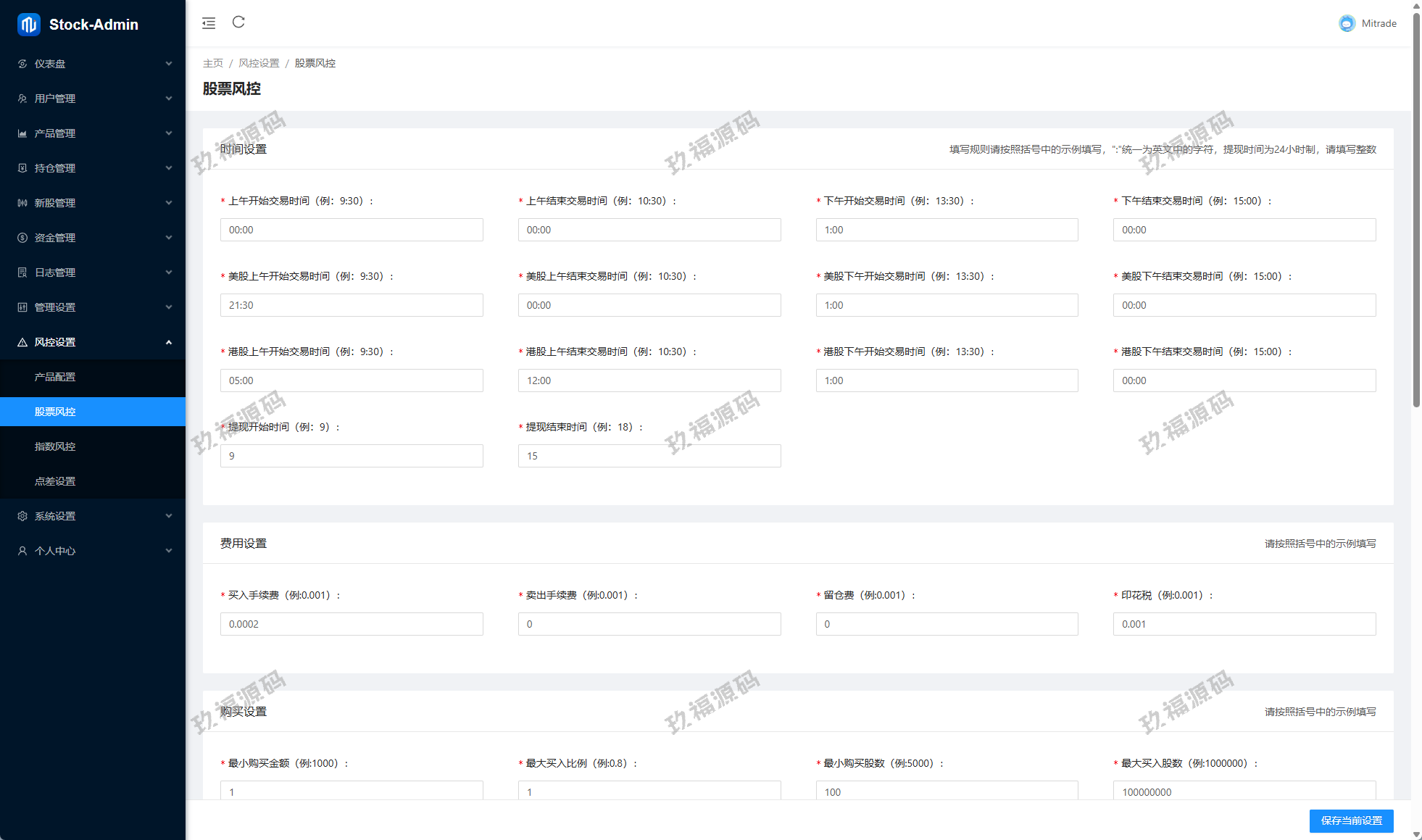Click the 主页 breadcrumb link
Viewport: 1422px width, 840px height.
click(x=213, y=63)
